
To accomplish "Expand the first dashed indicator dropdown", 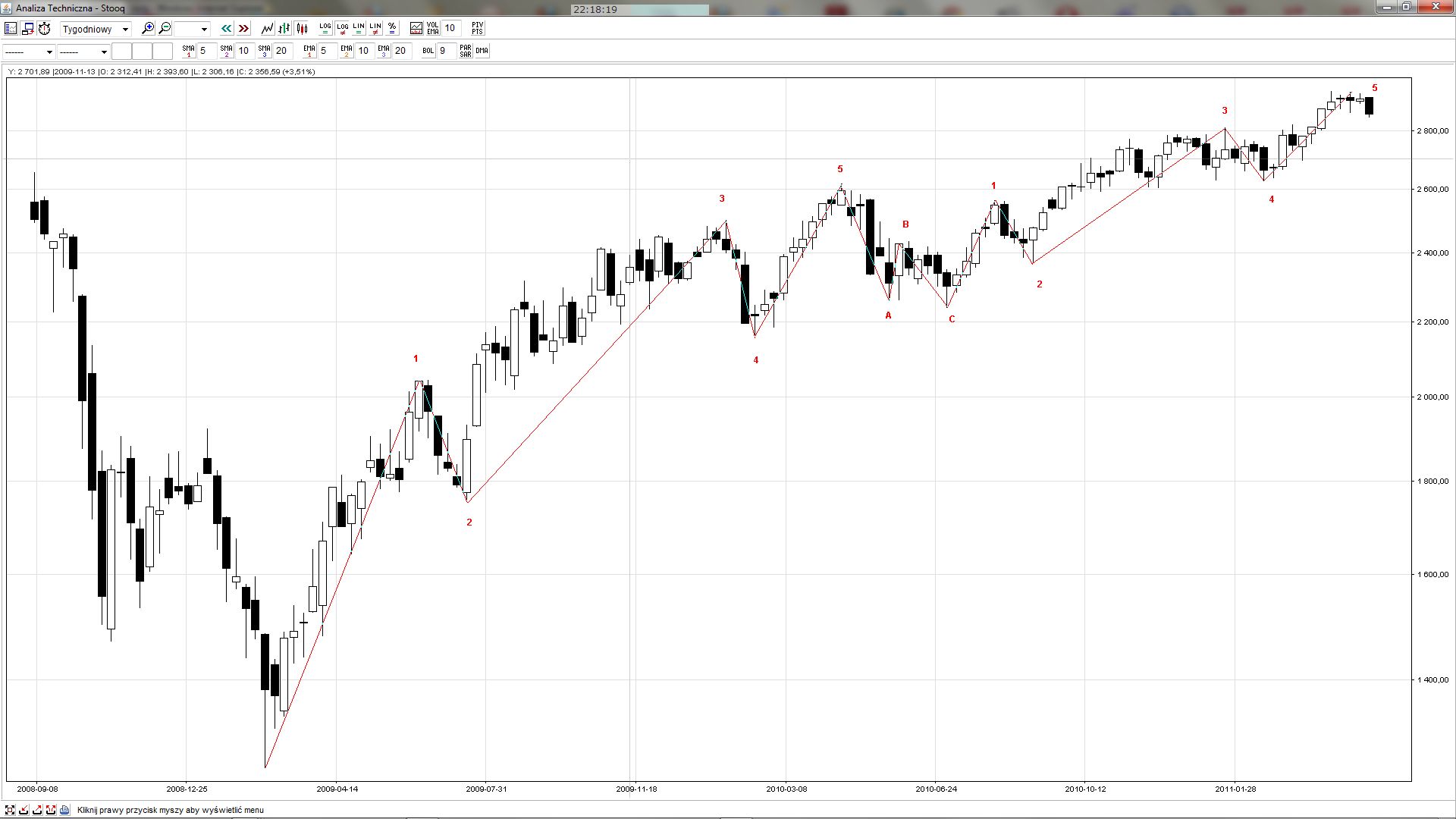I will coord(30,52).
